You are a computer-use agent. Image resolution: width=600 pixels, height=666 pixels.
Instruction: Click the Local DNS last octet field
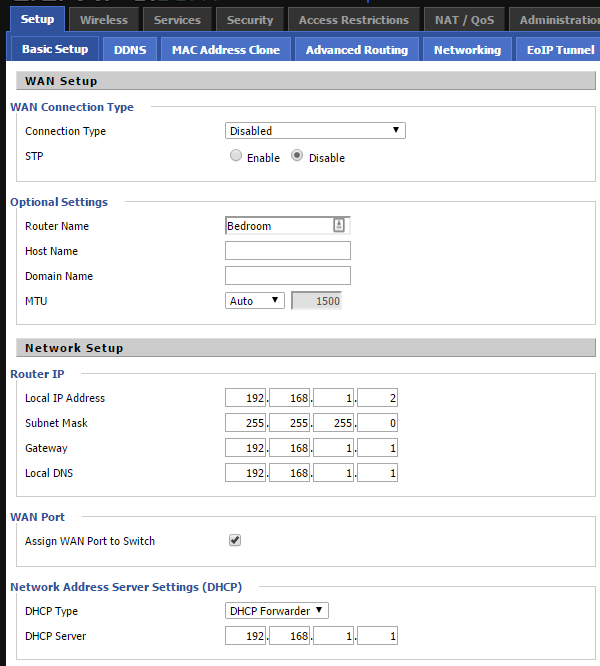click(x=377, y=473)
